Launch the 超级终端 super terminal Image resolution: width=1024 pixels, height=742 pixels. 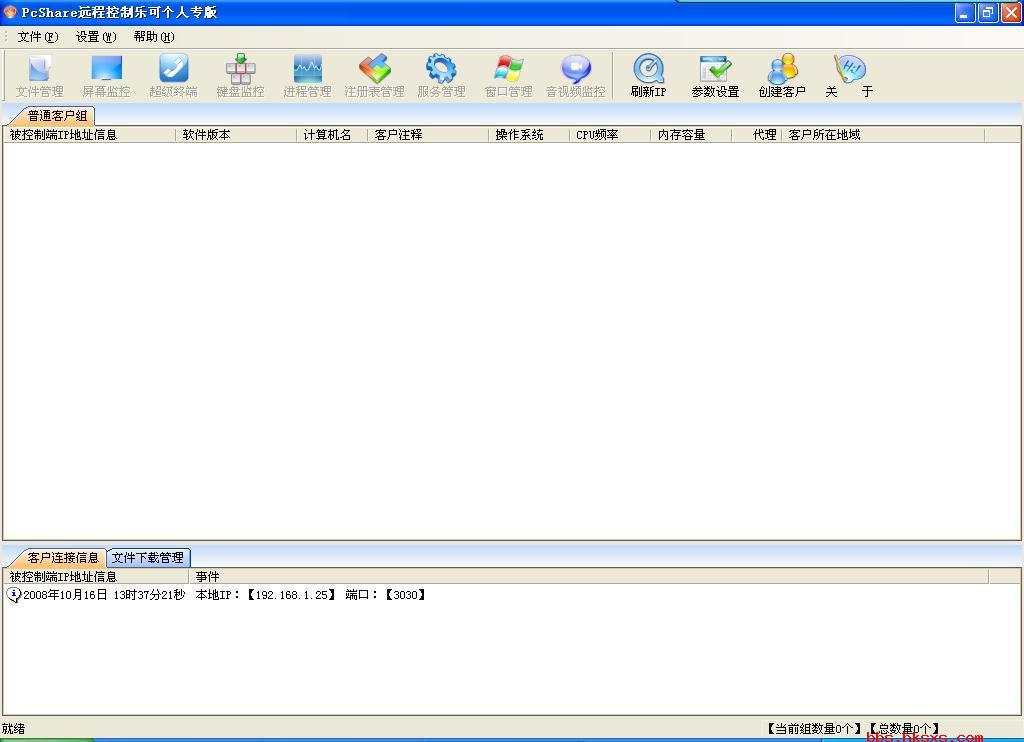point(173,75)
